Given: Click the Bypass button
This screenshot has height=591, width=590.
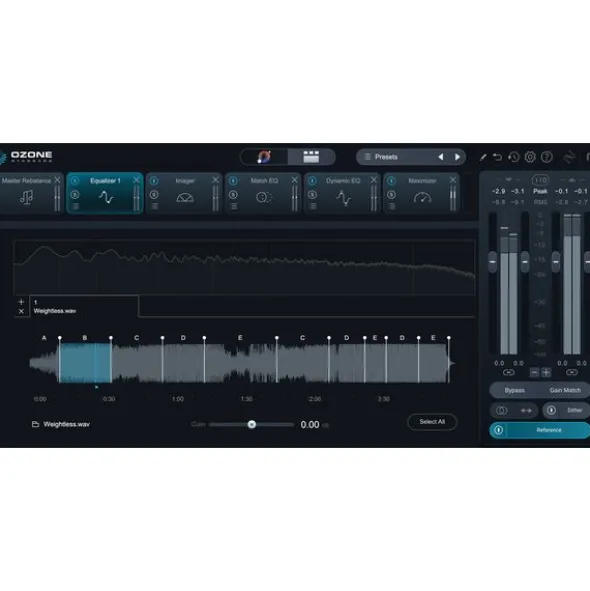Looking at the screenshot, I should [x=515, y=390].
